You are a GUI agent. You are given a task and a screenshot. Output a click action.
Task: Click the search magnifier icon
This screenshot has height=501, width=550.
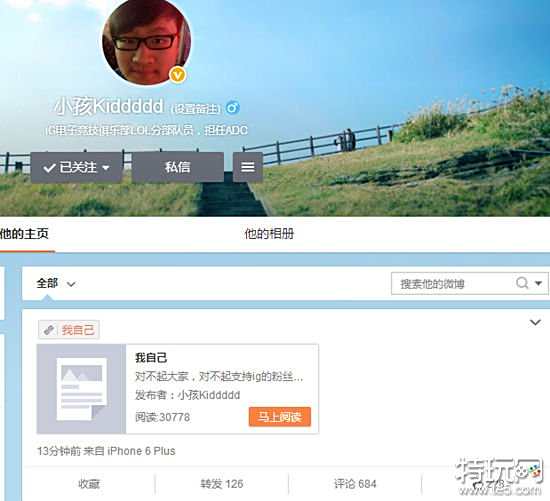click(522, 283)
